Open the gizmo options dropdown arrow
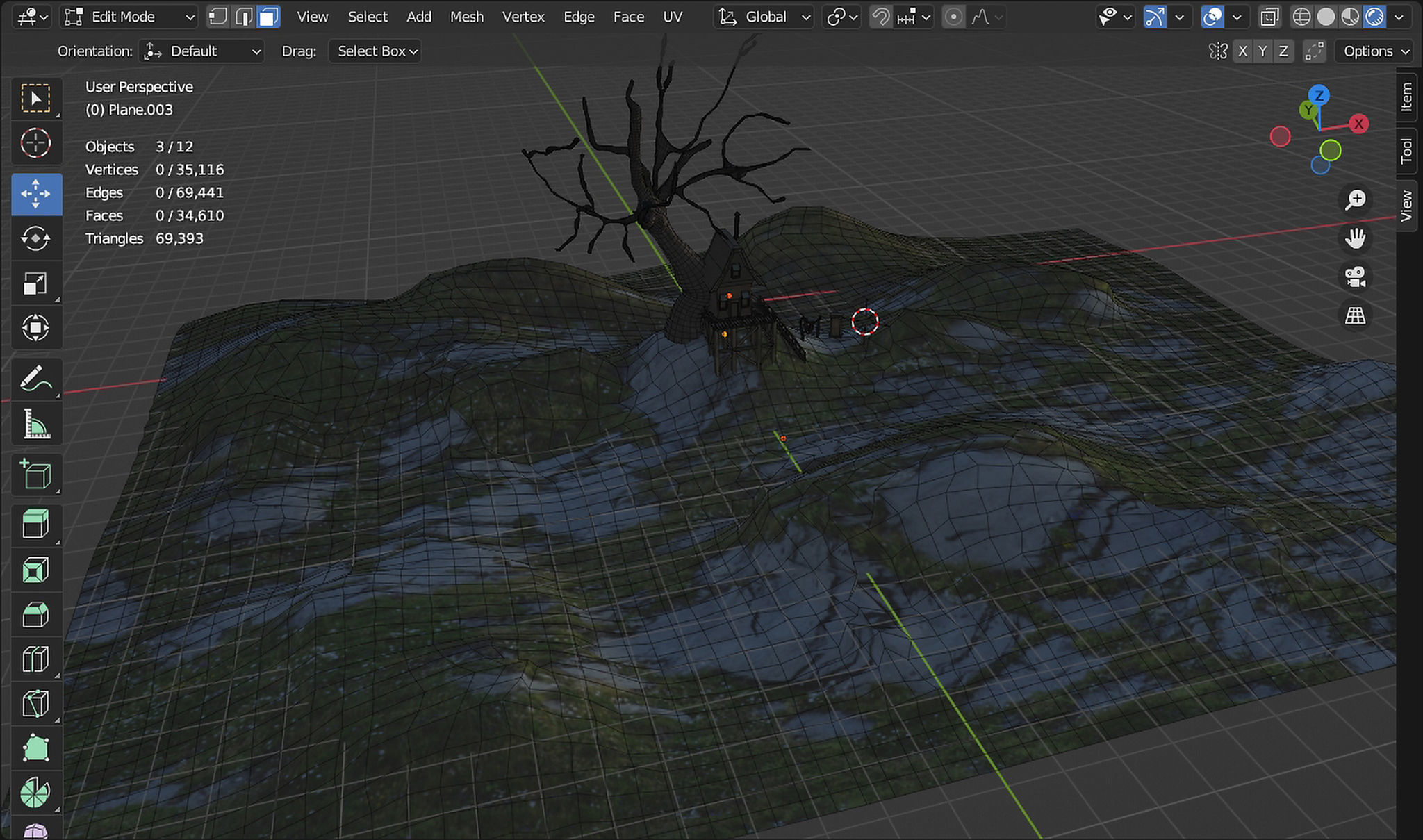This screenshot has width=1423, height=840. click(x=1179, y=17)
